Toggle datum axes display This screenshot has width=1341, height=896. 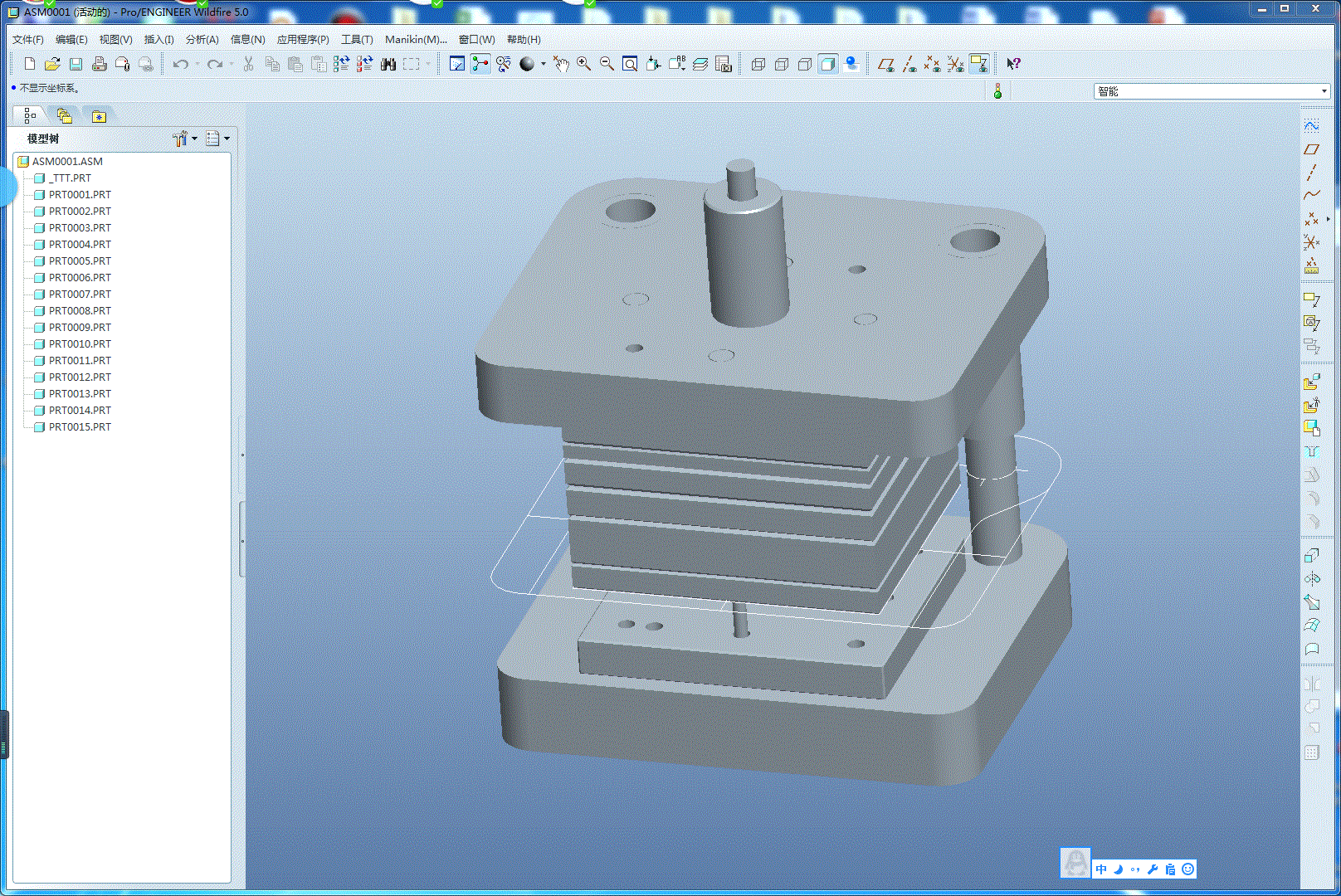[909, 64]
